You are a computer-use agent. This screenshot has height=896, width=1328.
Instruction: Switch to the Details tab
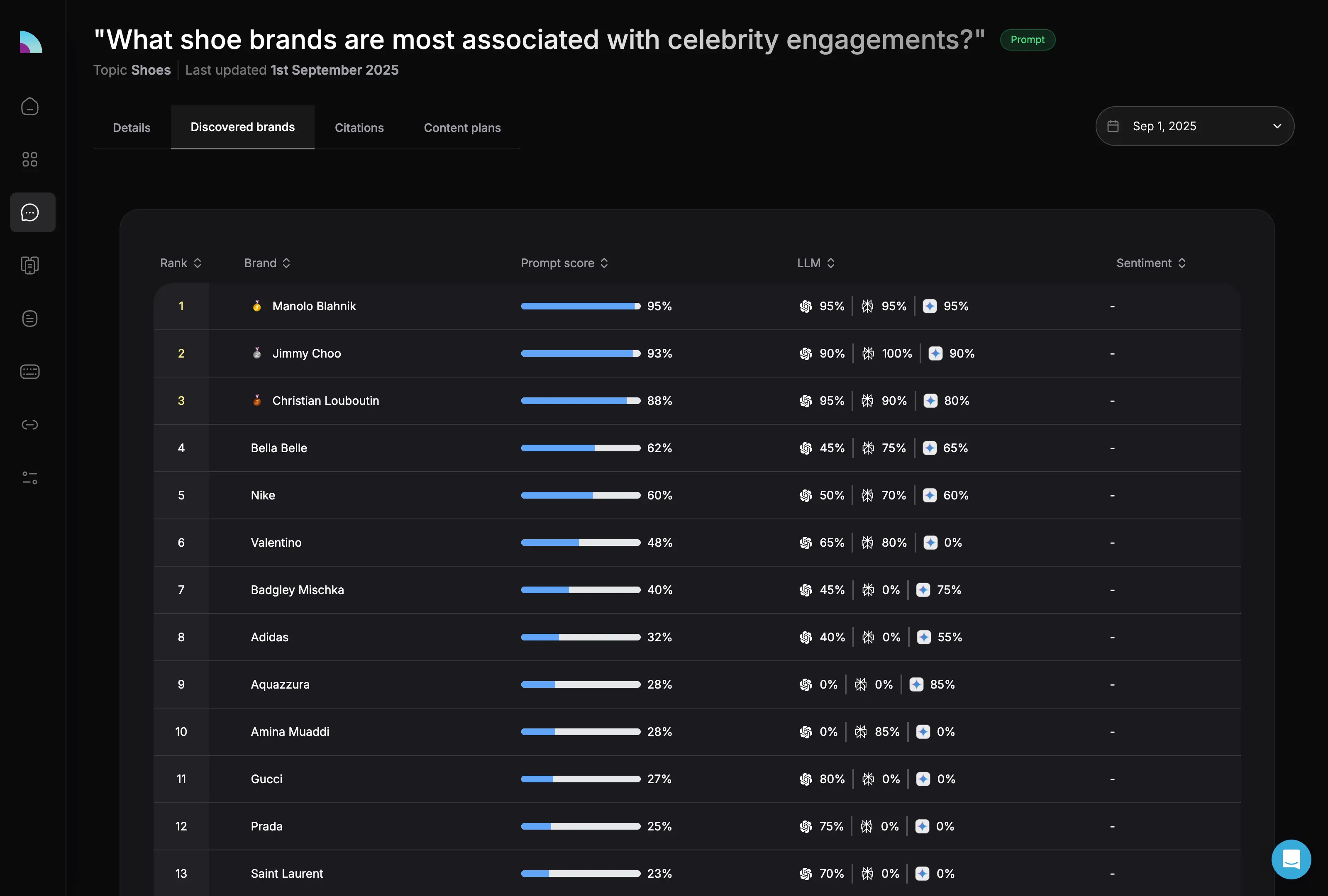click(132, 127)
